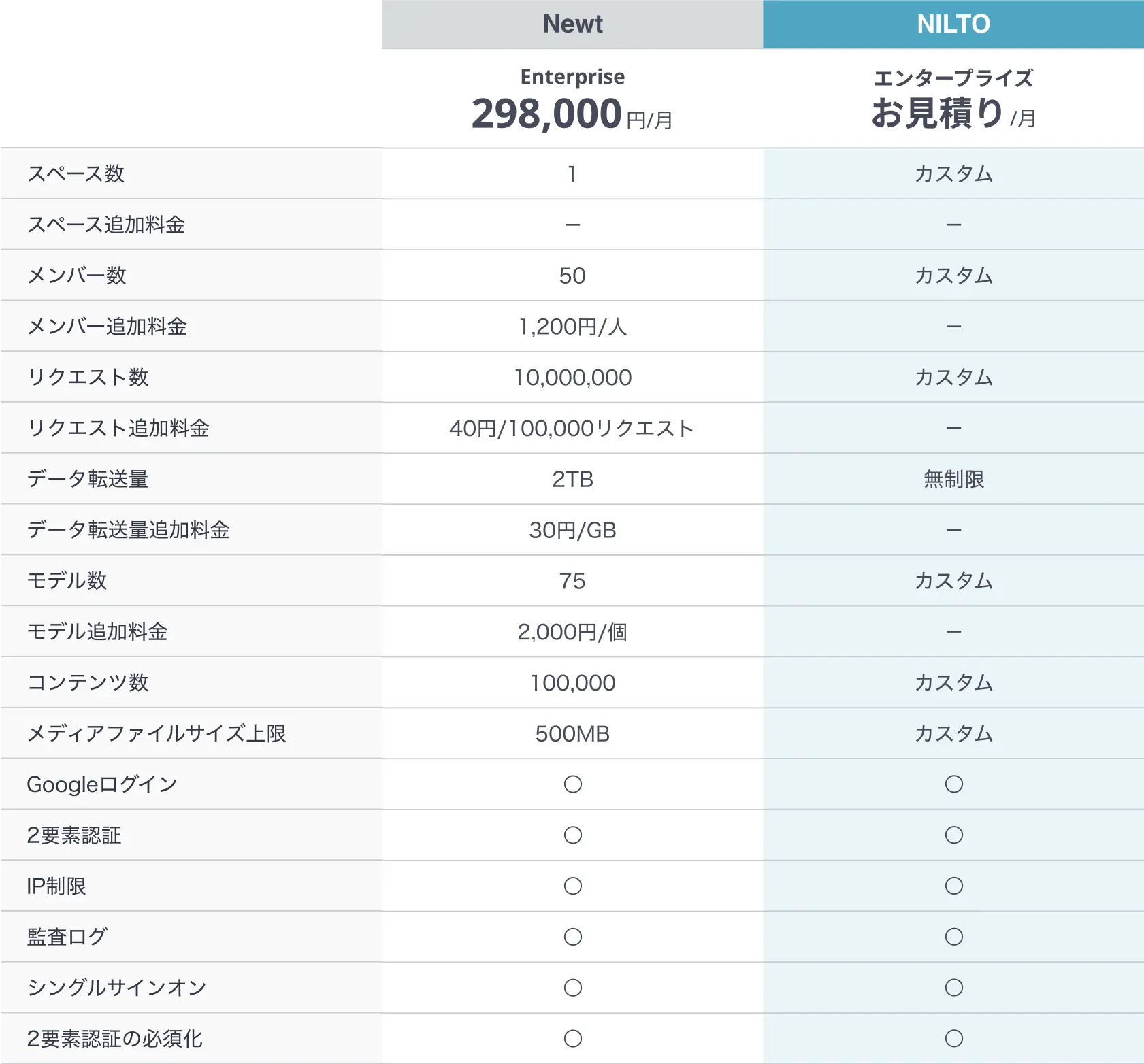
Task: Click the リクエスト数 row label
Action: [x=88, y=377]
